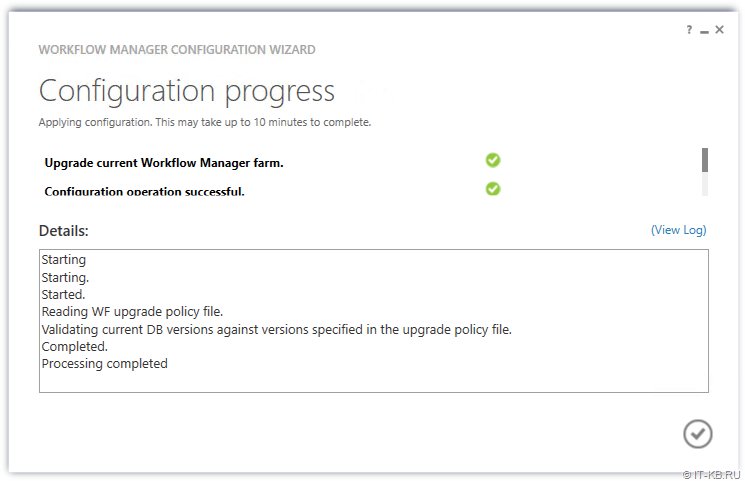Click 'Applying configuration' description text
Viewport: 745px width, 481px height.
pyautogui.click(x=205, y=122)
